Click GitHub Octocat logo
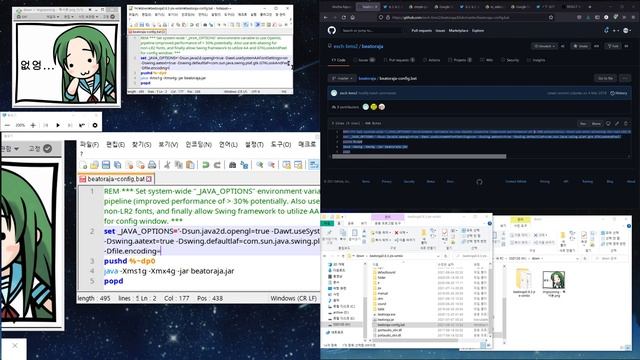 pyautogui.click(x=331, y=30)
